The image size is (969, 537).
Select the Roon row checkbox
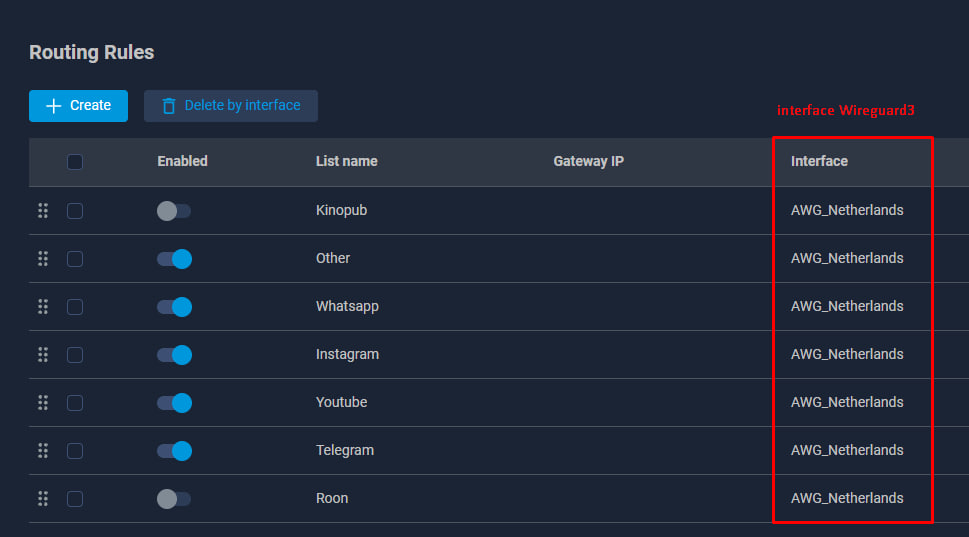pyautogui.click(x=75, y=499)
